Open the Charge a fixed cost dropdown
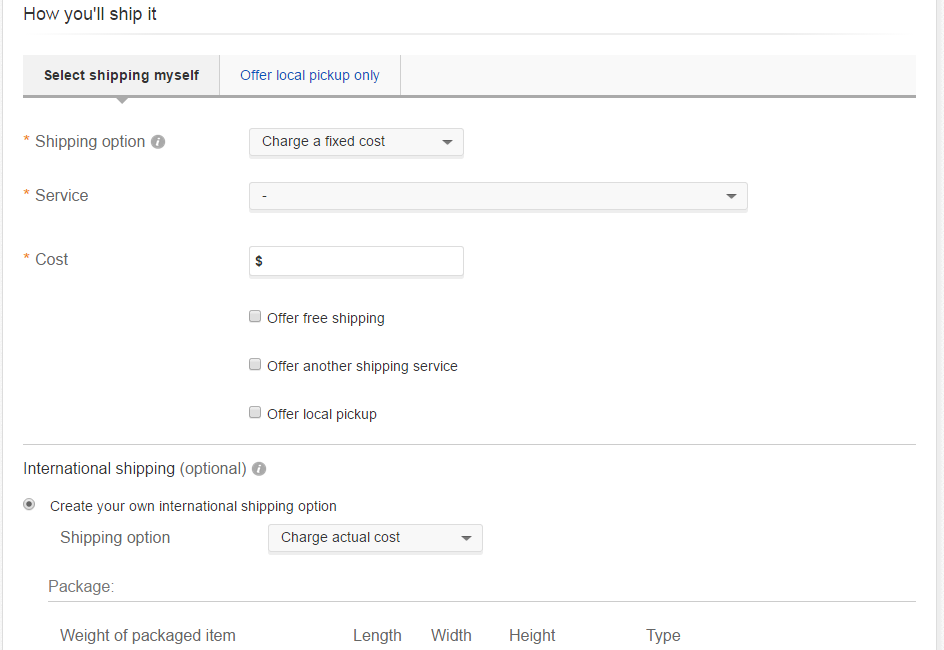The image size is (944, 650). pyautogui.click(x=355, y=142)
